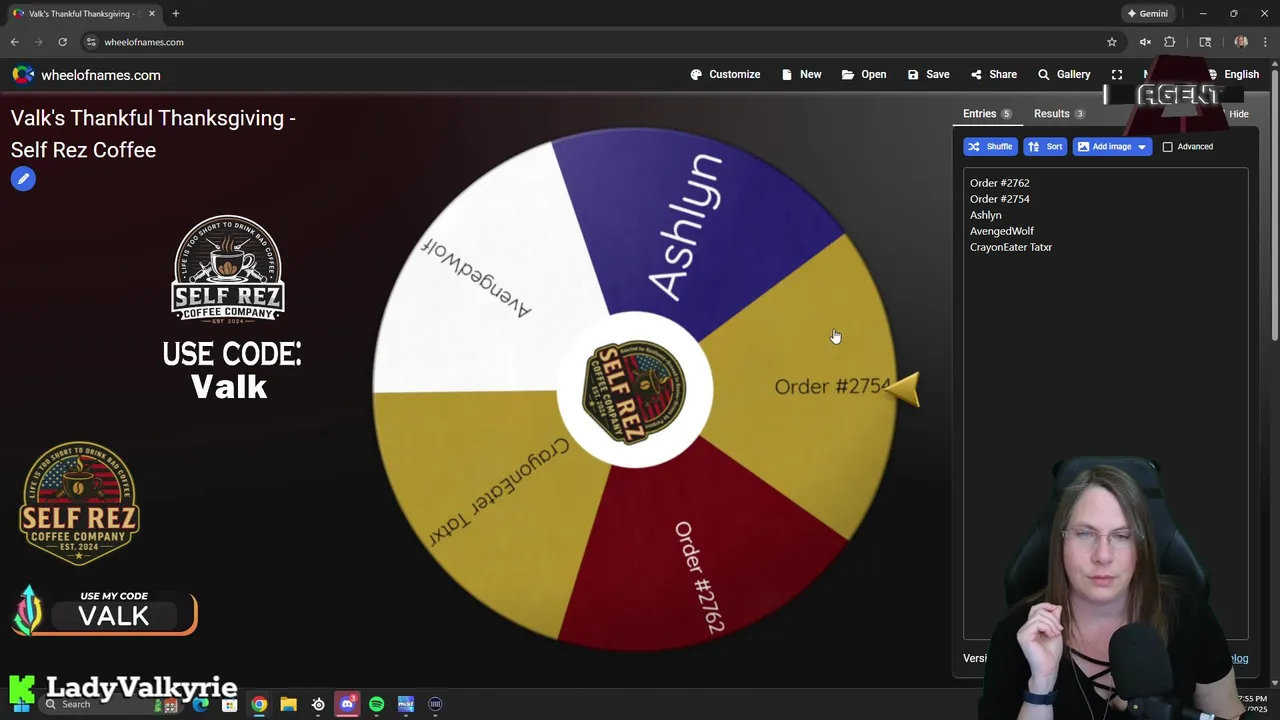This screenshot has height=720, width=1280.
Task: Share this wheel
Action: coord(993,75)
